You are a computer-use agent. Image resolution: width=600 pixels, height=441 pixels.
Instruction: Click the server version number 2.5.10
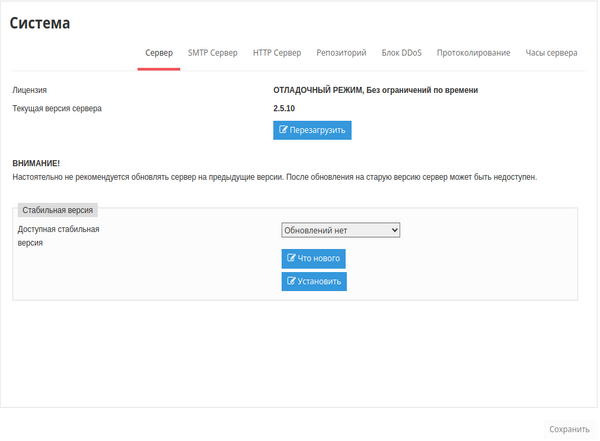pyautogui.click(x=284, y=107)
